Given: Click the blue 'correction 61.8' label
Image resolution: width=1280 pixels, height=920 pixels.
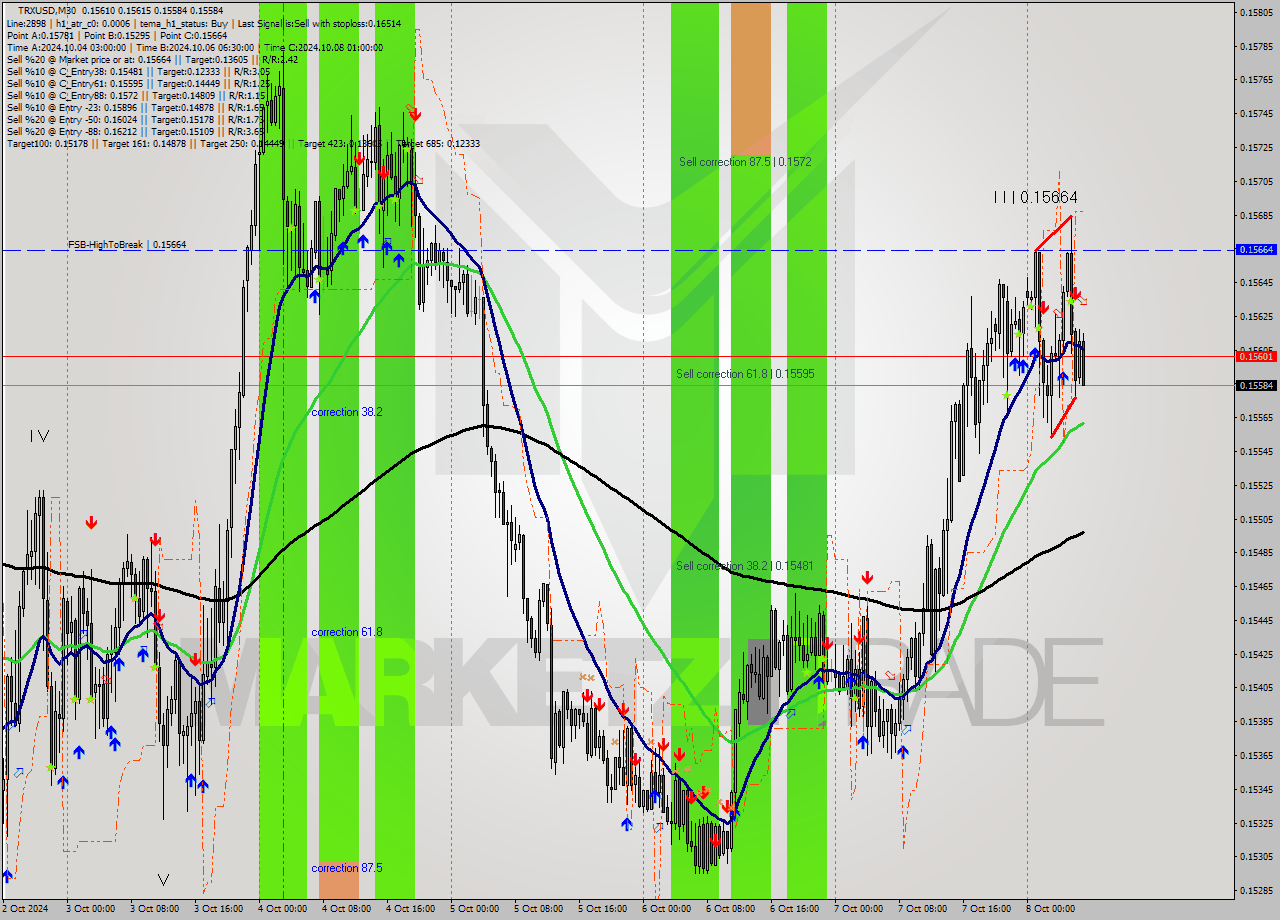Looking at the screenshot, I should [347, 632].
